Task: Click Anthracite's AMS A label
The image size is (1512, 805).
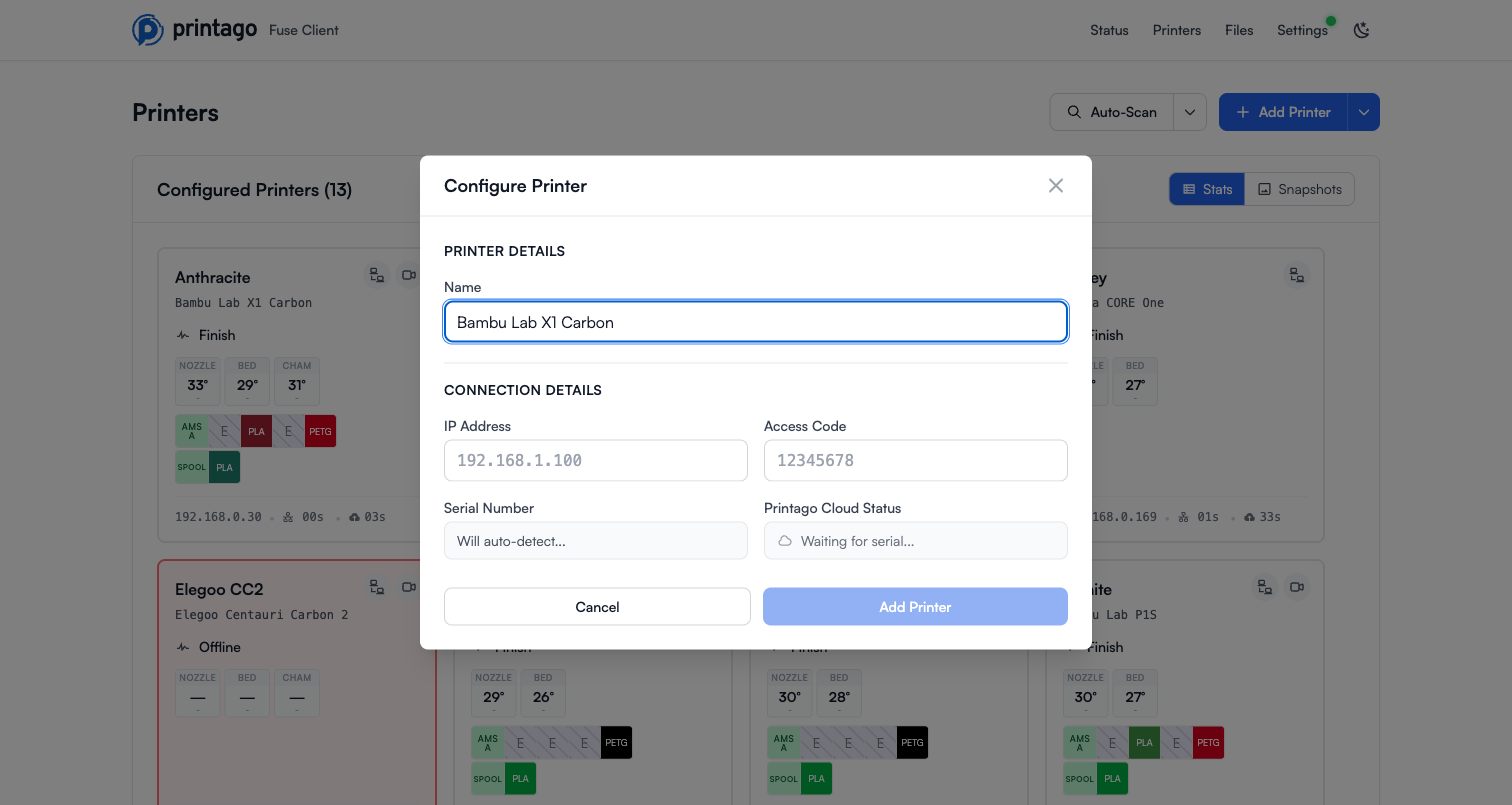Action: point(192,431)
